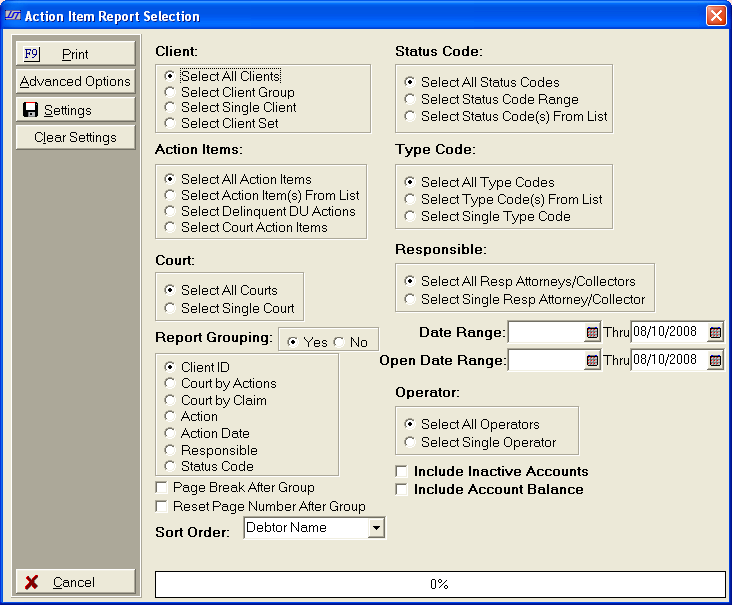Open Advanced Options
Image resolution: width=732 pixels, height=605 pixels.
(75, 82)
